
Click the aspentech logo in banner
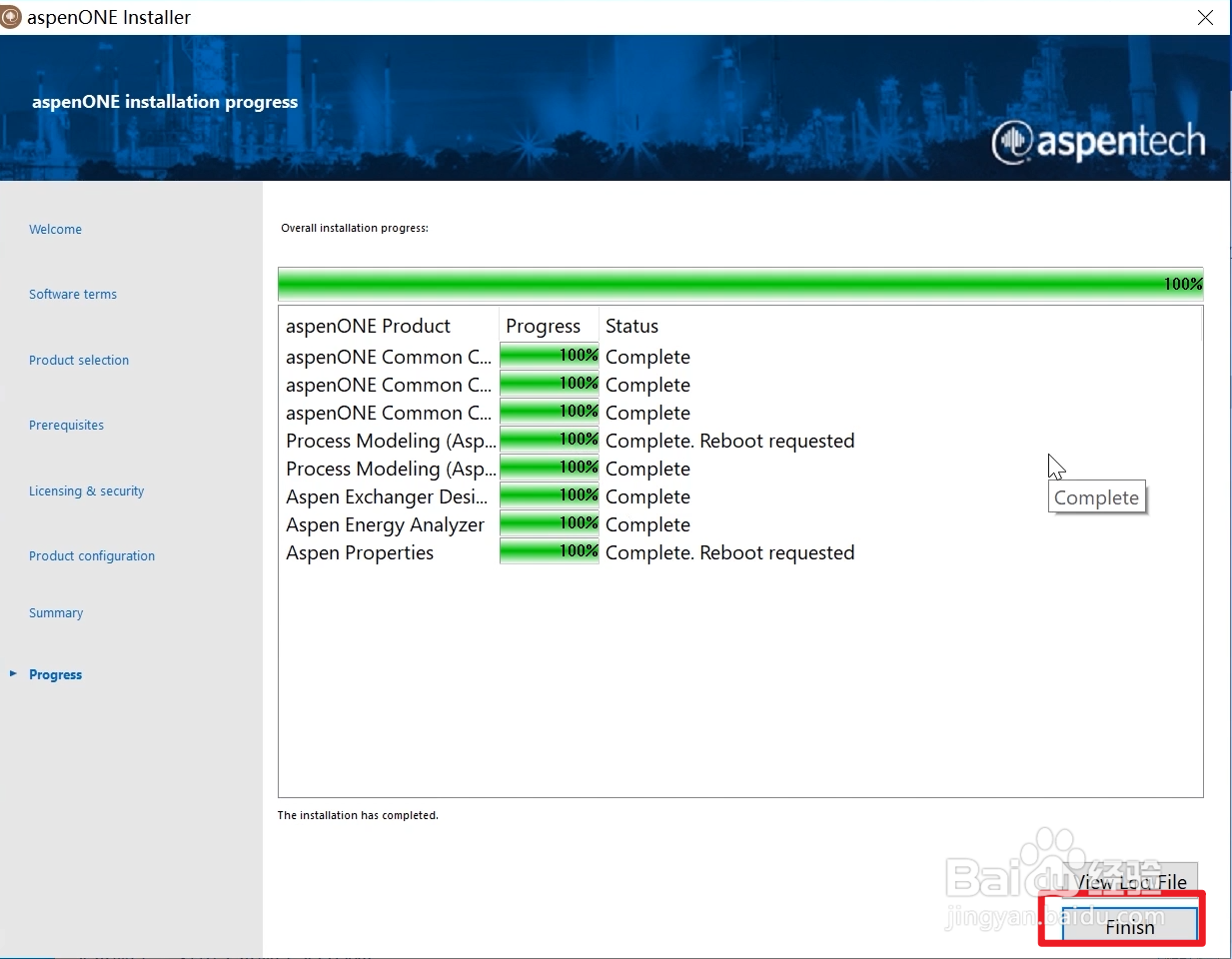(x=1098, y=142)
